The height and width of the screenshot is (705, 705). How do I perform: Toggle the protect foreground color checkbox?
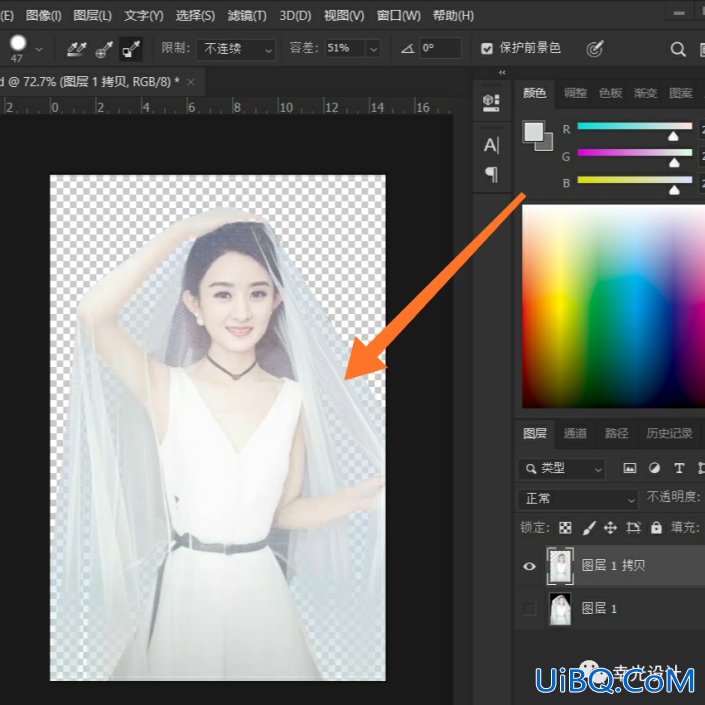(x=486, y=49)
